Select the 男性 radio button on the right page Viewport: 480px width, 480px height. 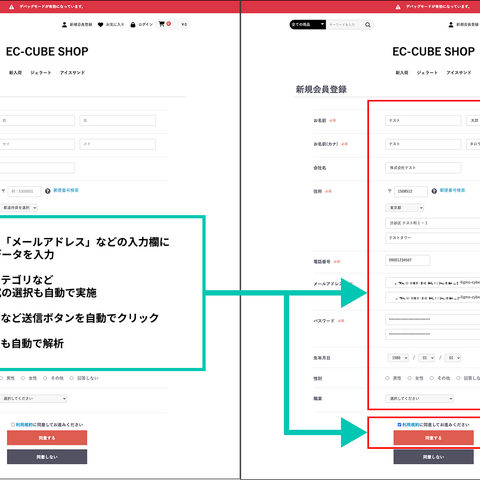pyautogui.click(x=387, y=378)
